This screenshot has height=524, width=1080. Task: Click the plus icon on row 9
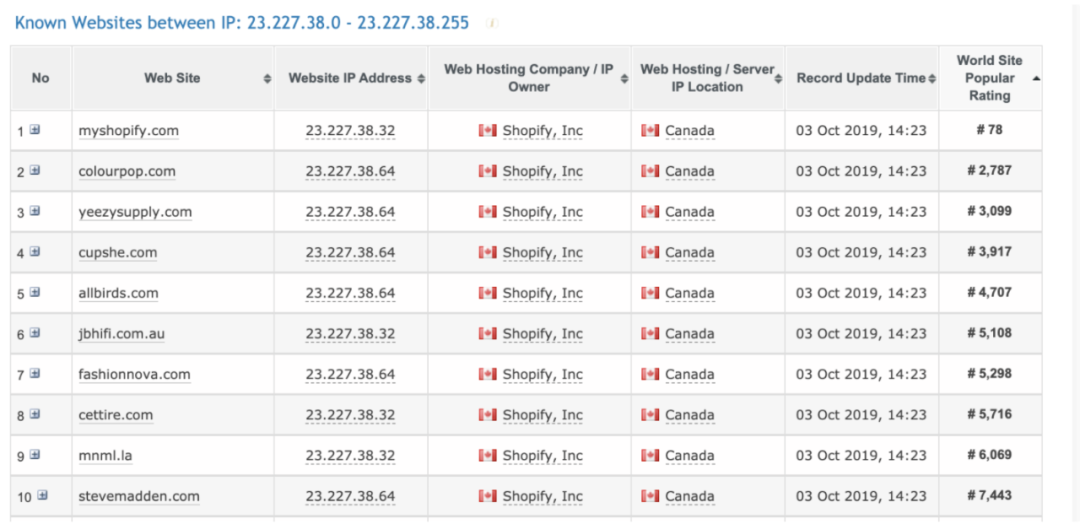click(x=35, y=455)
